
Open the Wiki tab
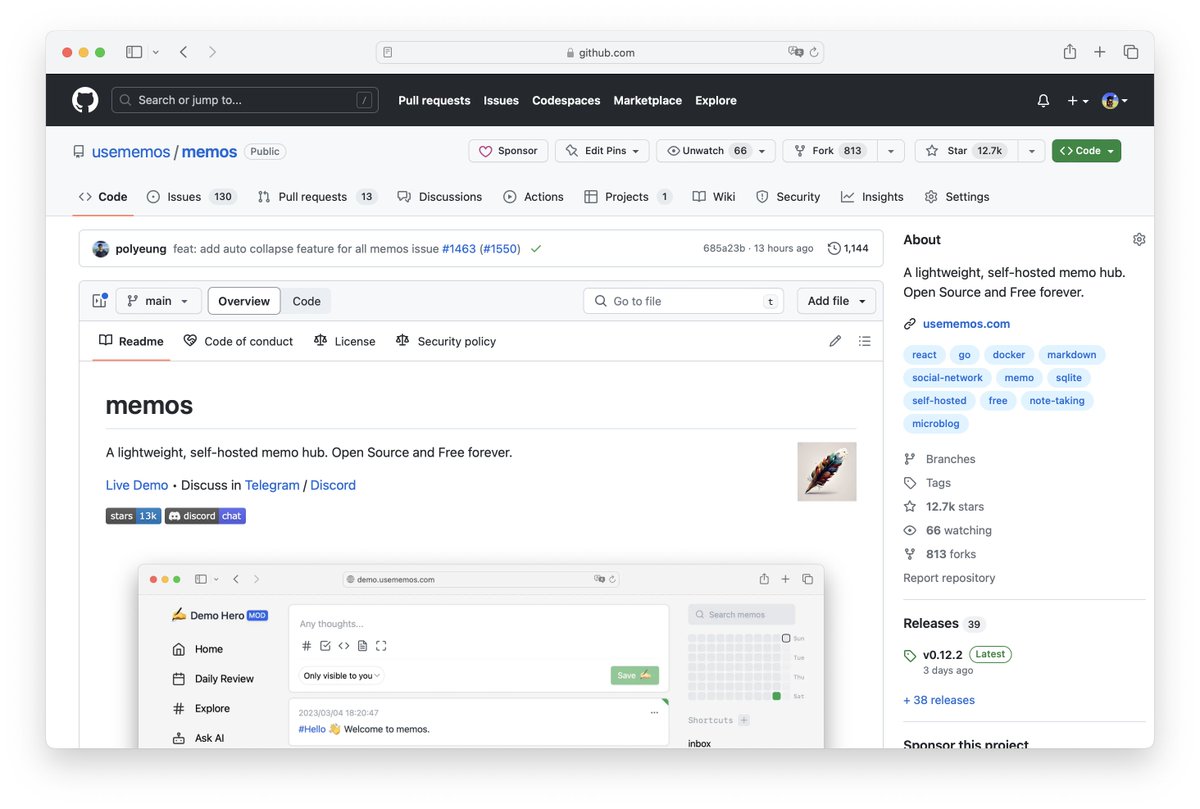coord(714,197)
